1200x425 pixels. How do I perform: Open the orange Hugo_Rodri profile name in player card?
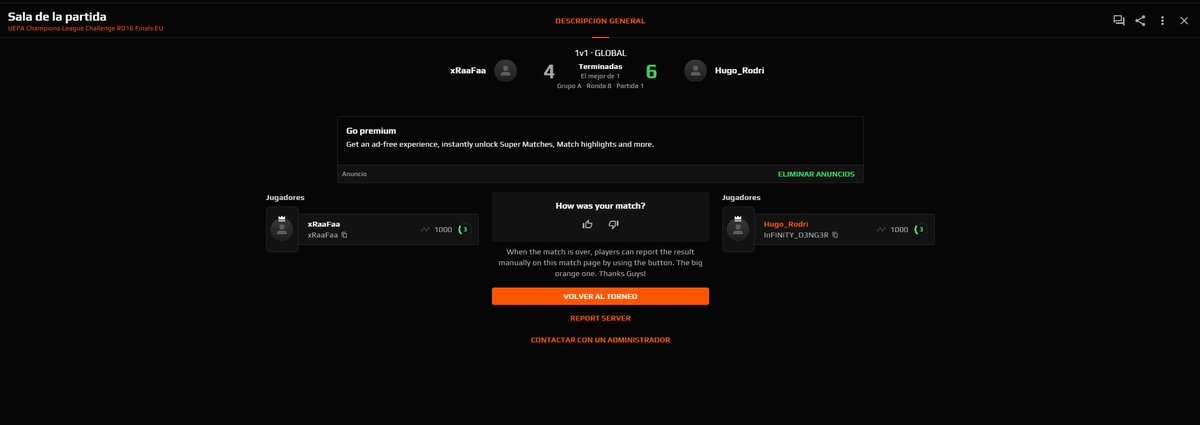click(785, 224)
